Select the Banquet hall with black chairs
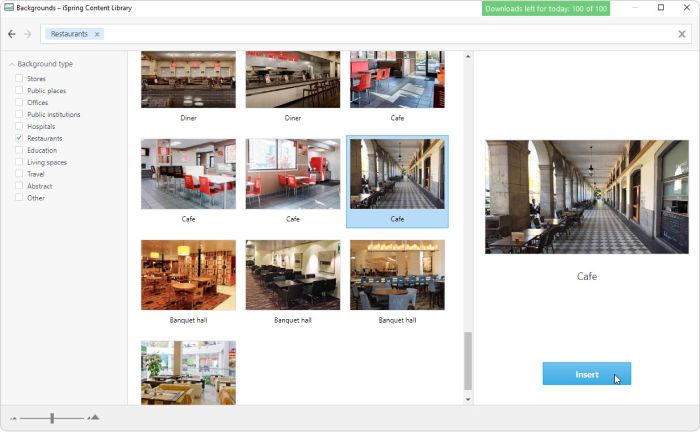Screen dimensions: 700x432 point(293,275)
